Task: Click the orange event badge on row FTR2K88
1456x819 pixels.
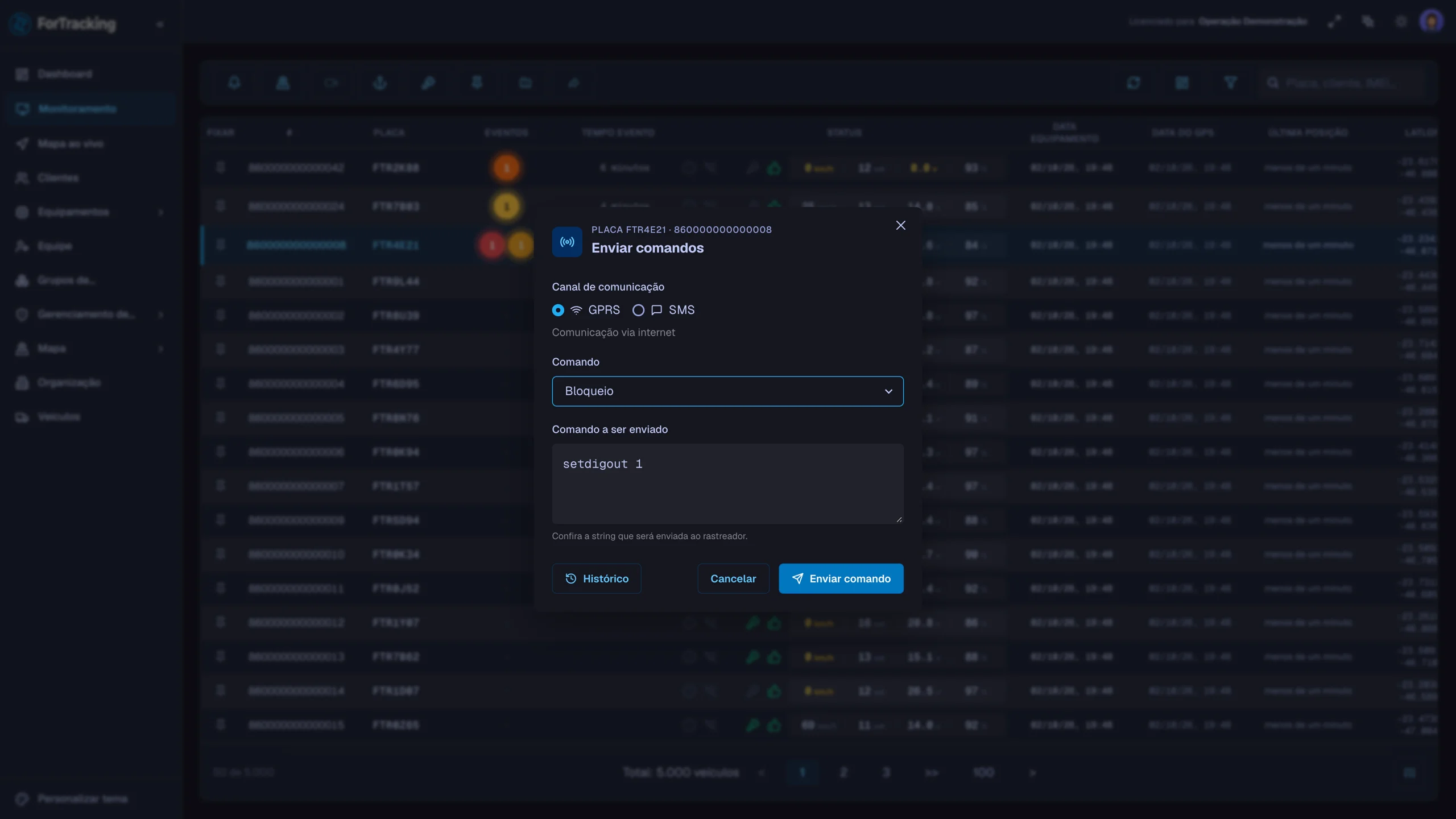Action: coord(506,168)
